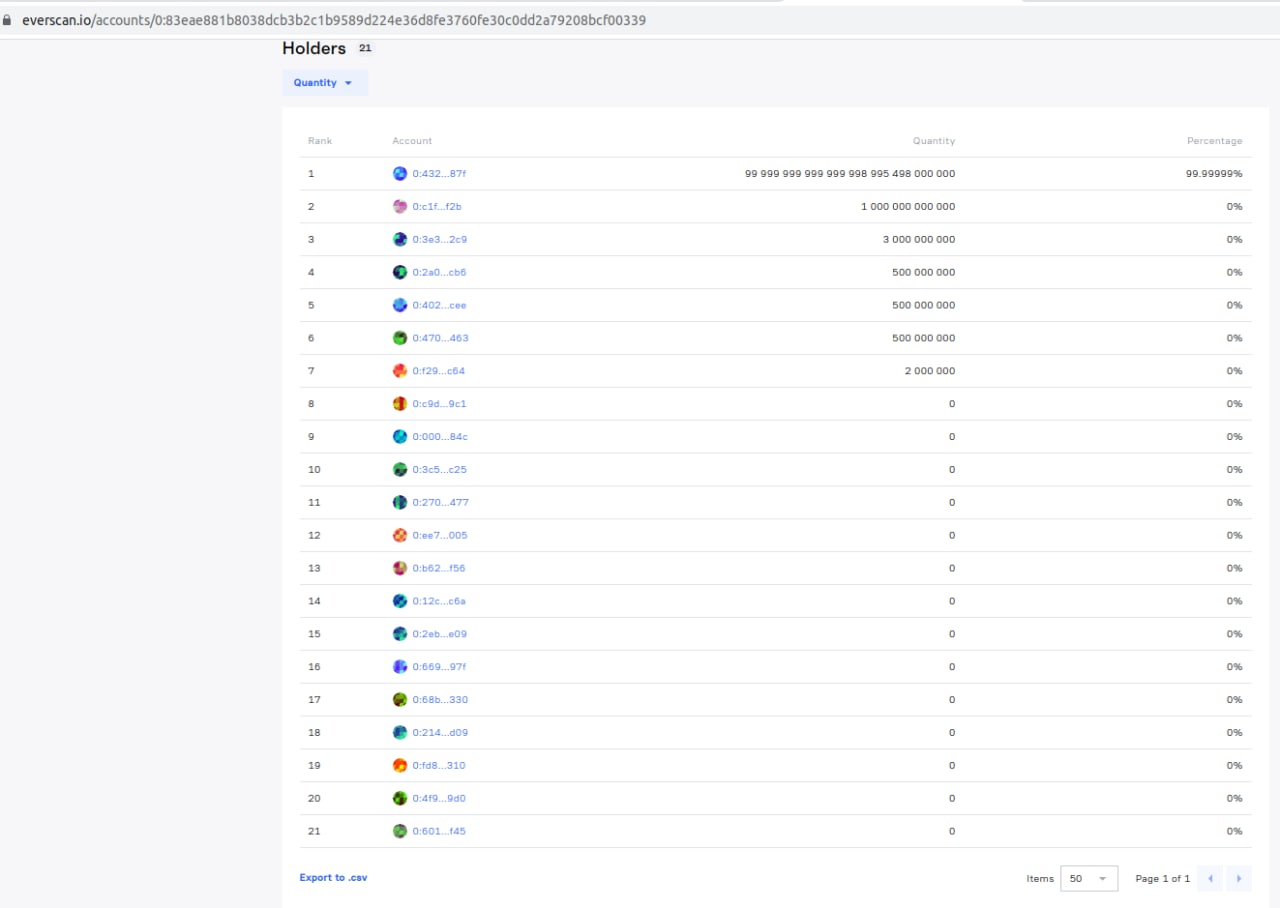Click the avatar icon for 0:fd8...310
The width and height of the screenshot is (1280, 908).
tap(400, 765)
